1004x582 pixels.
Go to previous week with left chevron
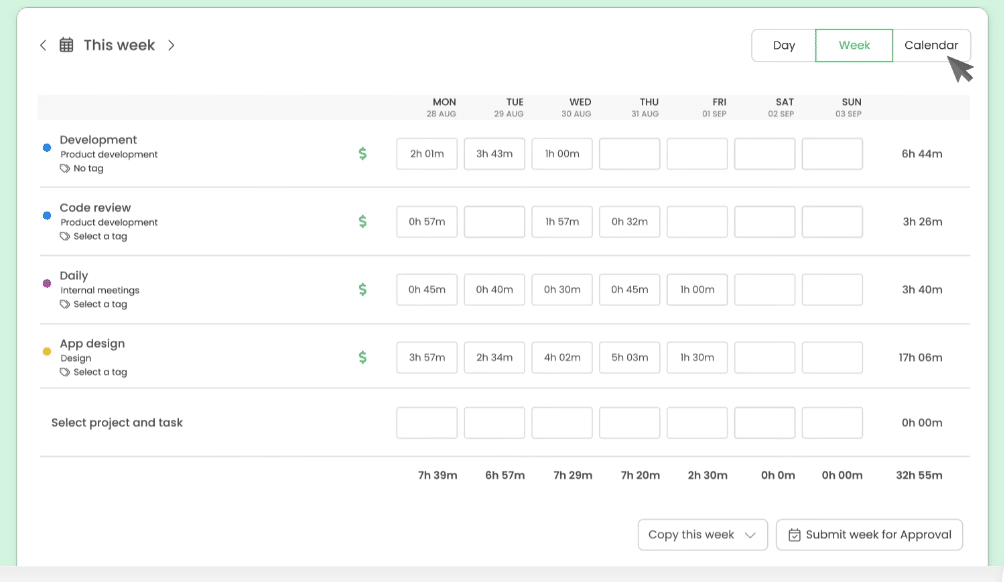(43, 45)
